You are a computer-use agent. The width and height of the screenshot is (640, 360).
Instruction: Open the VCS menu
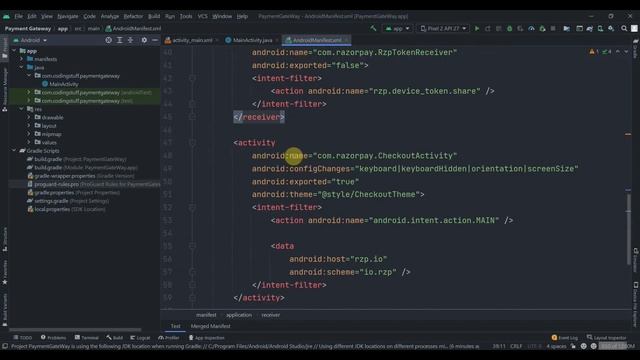[x=202, y=16]
